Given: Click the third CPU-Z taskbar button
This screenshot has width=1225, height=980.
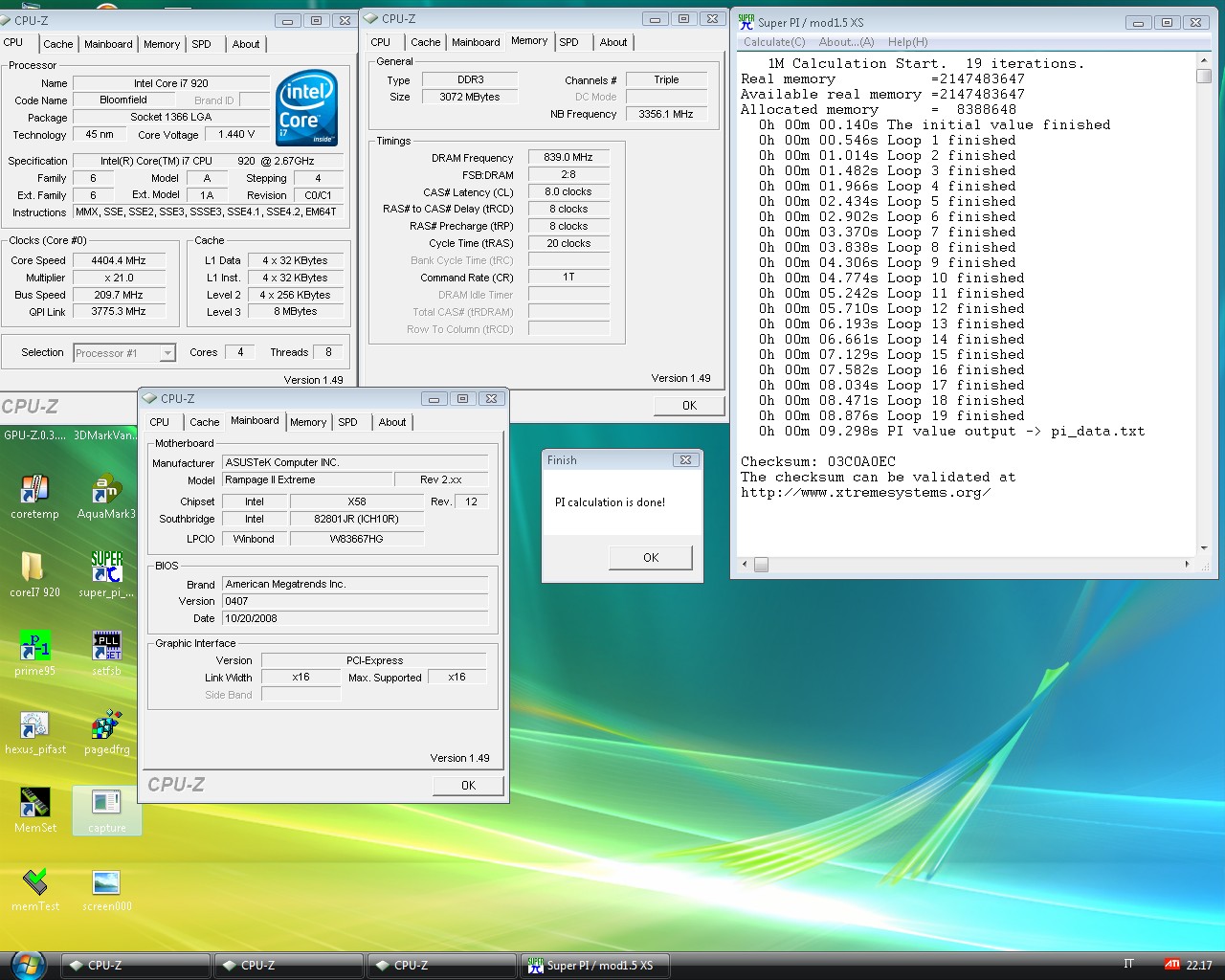Looking at the screenshot, I should [x=441, y=966].
